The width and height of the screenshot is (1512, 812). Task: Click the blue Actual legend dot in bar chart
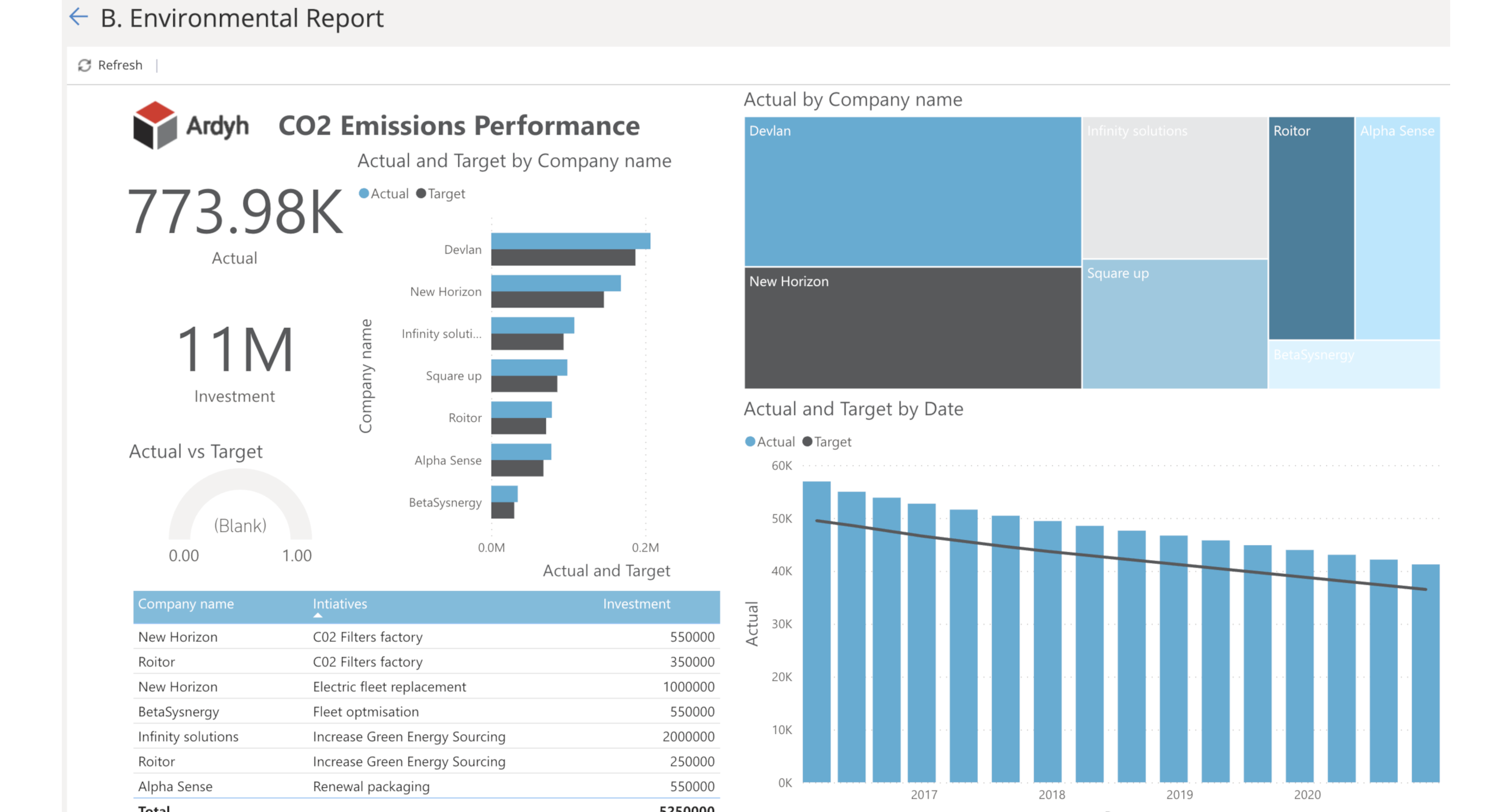click(x=364, y=193)
